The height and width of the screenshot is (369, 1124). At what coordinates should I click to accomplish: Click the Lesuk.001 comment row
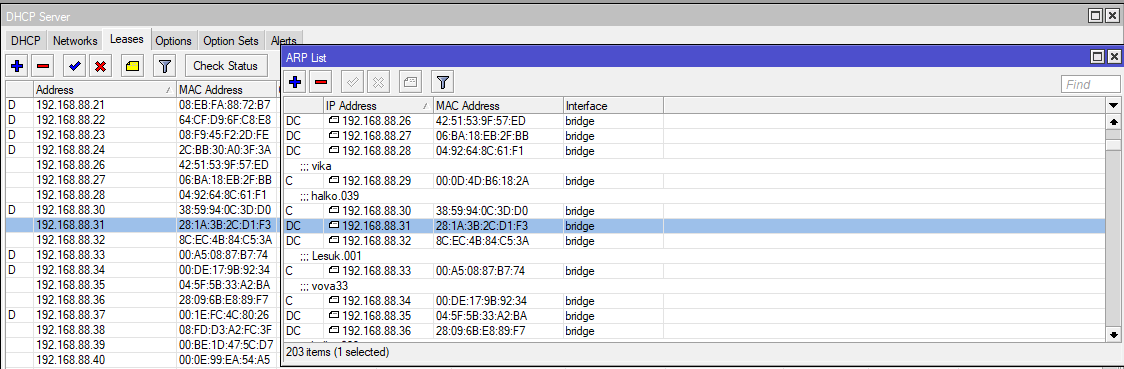[695, 256]
